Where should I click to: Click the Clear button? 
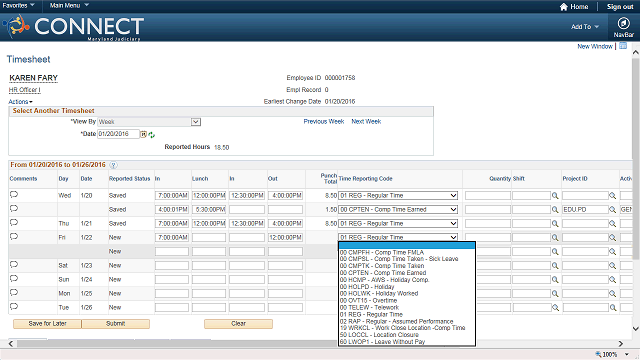tap(238, 324)
